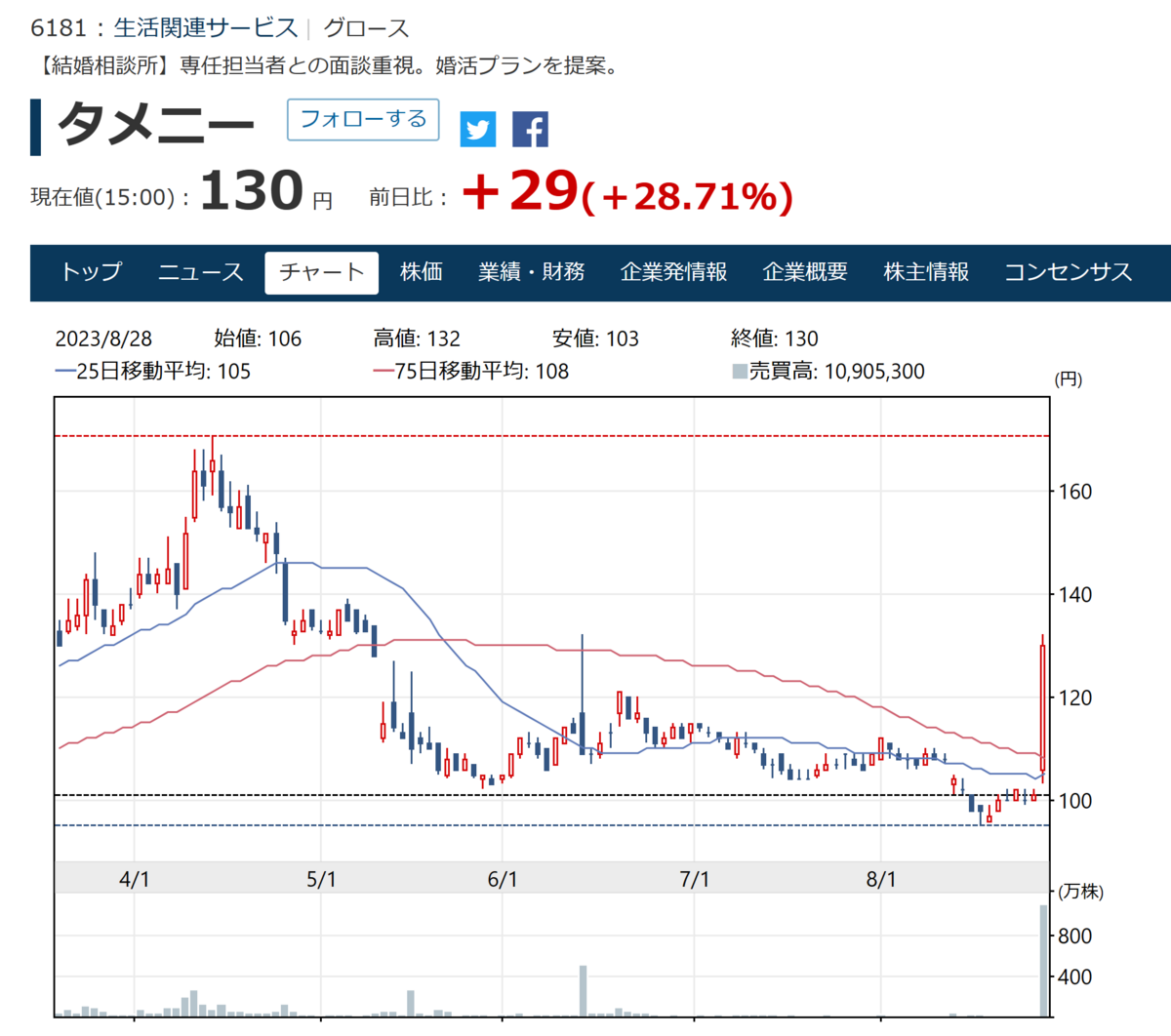
Task: Open the コンセンサス tab
Action: [1069, 272]
